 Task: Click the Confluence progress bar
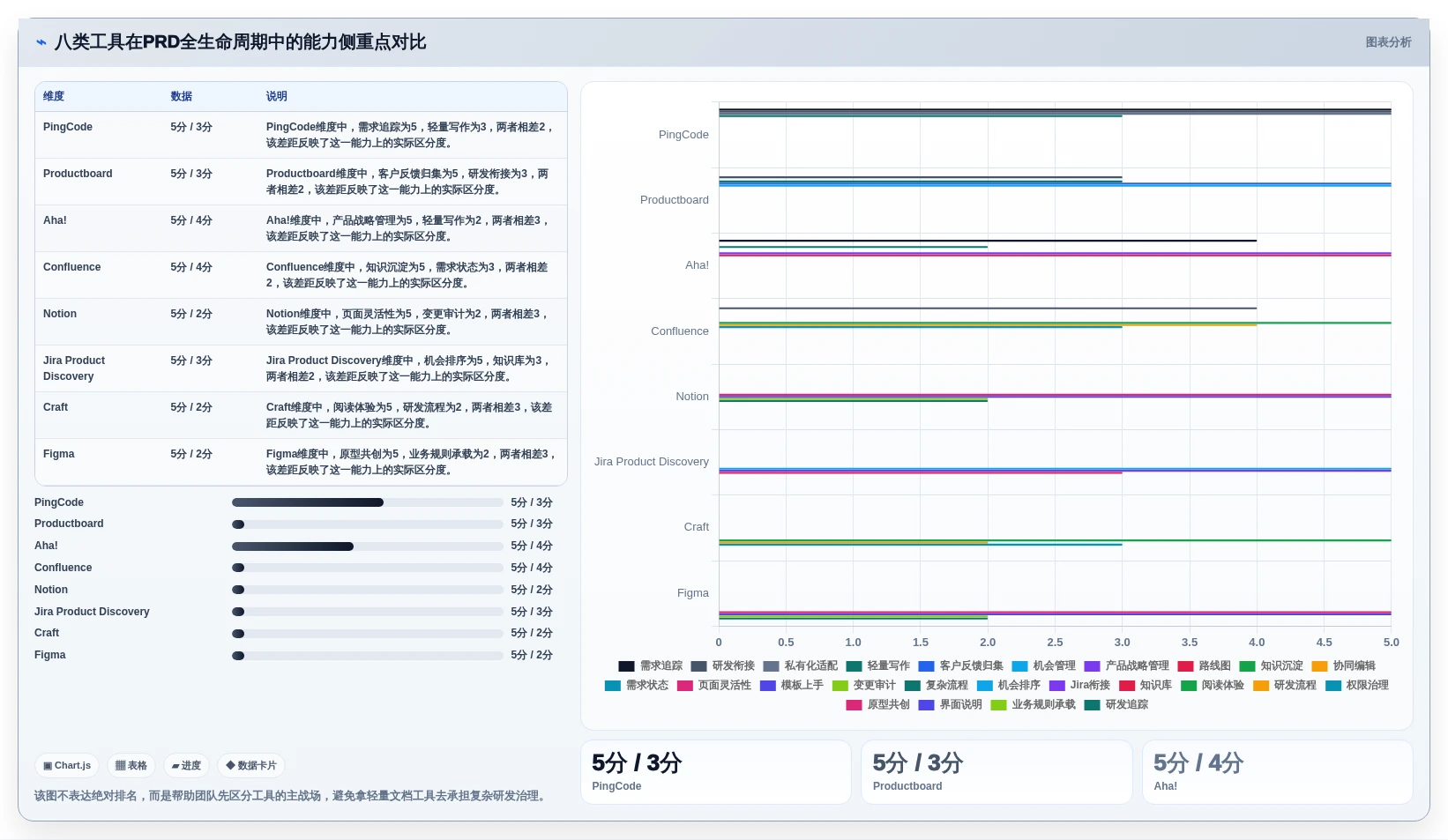tap(368, 569)
